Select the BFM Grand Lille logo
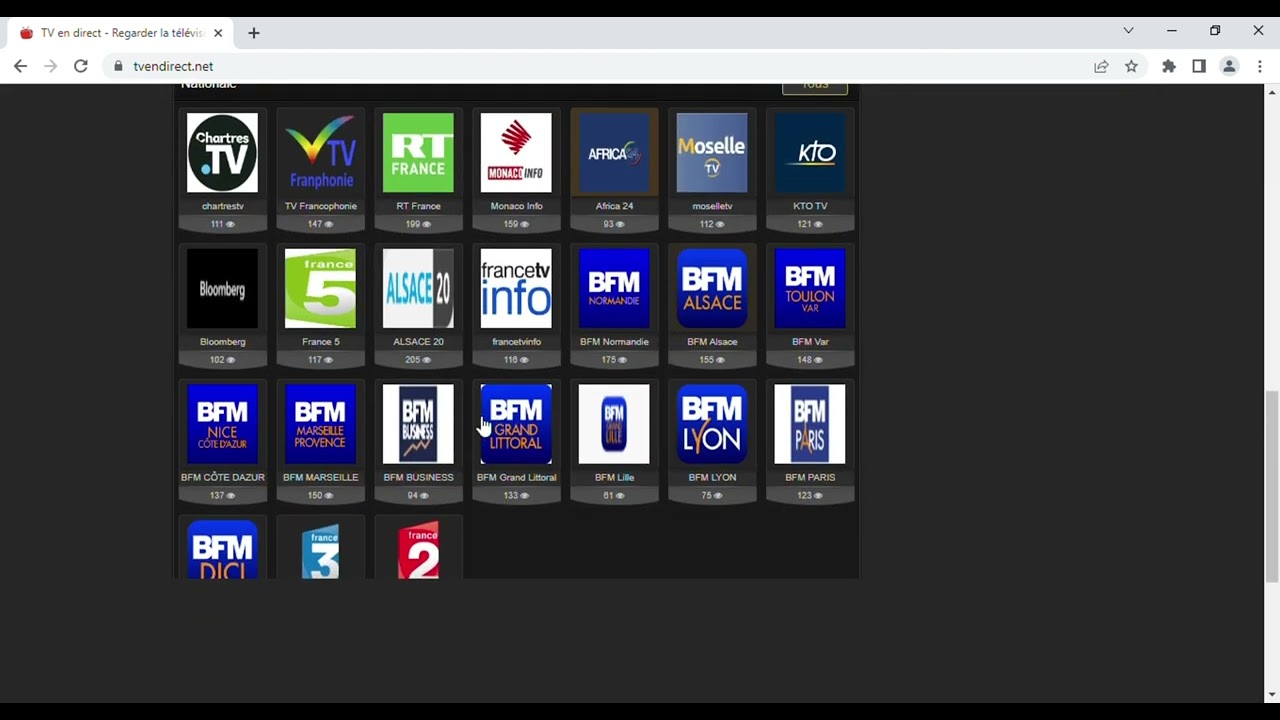 click(614, 424)
